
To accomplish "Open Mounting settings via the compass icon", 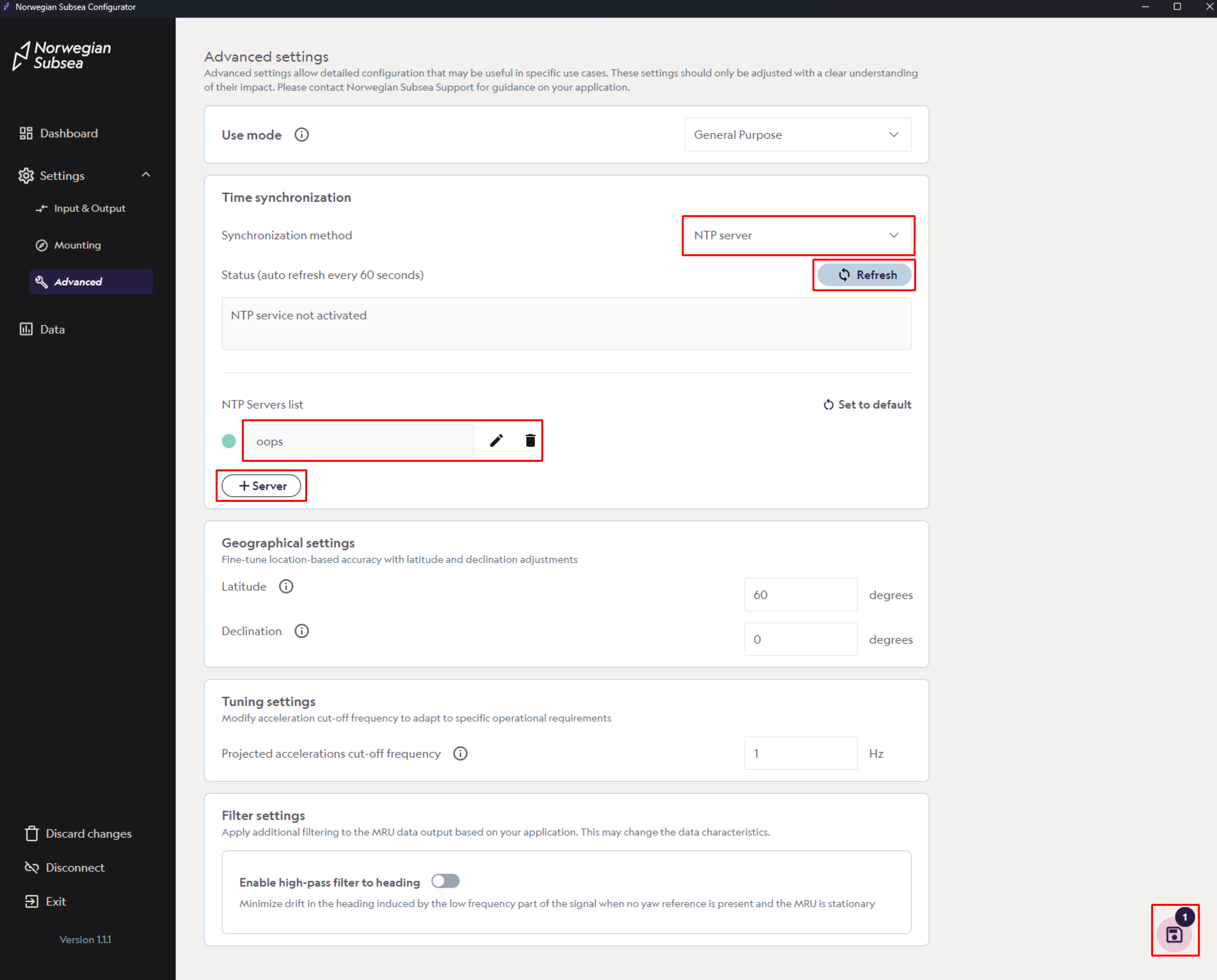I will (x=42, y=245).
